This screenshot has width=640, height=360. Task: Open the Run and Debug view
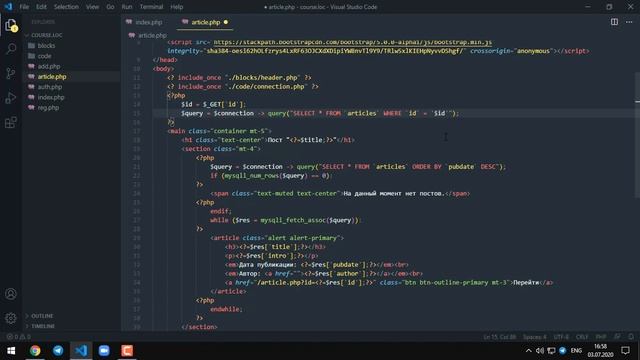[11, 98]
